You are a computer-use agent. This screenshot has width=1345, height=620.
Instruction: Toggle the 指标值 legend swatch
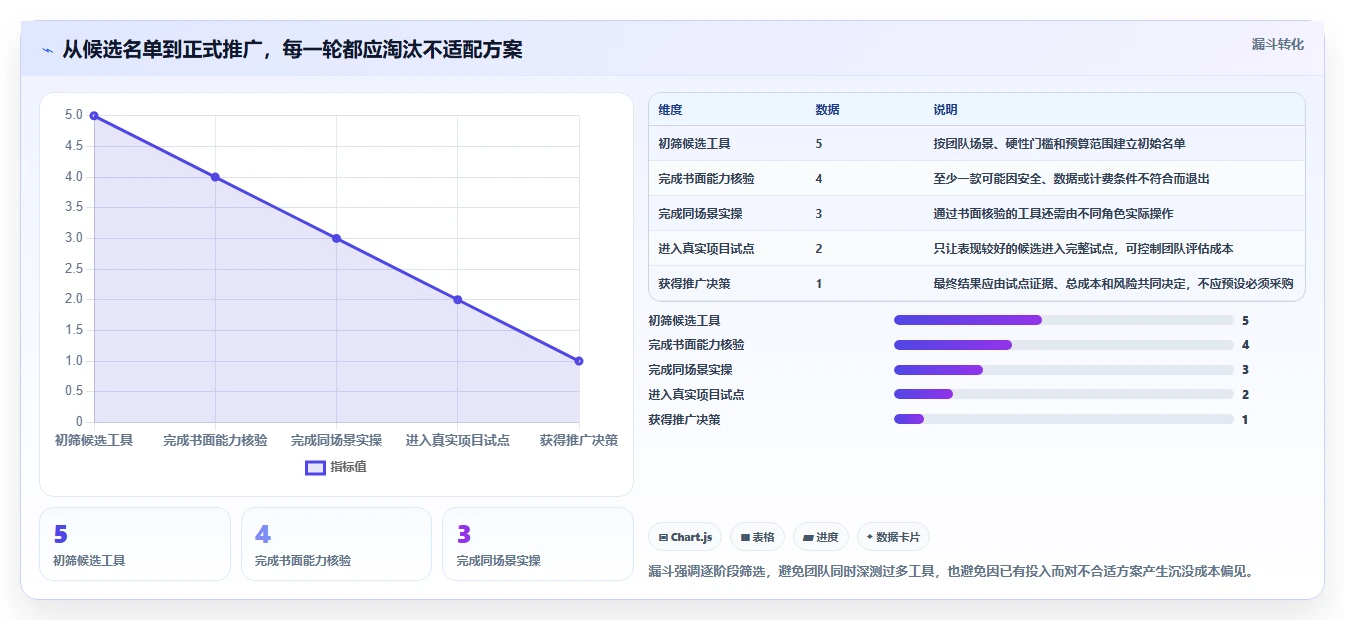pos(315,467)
